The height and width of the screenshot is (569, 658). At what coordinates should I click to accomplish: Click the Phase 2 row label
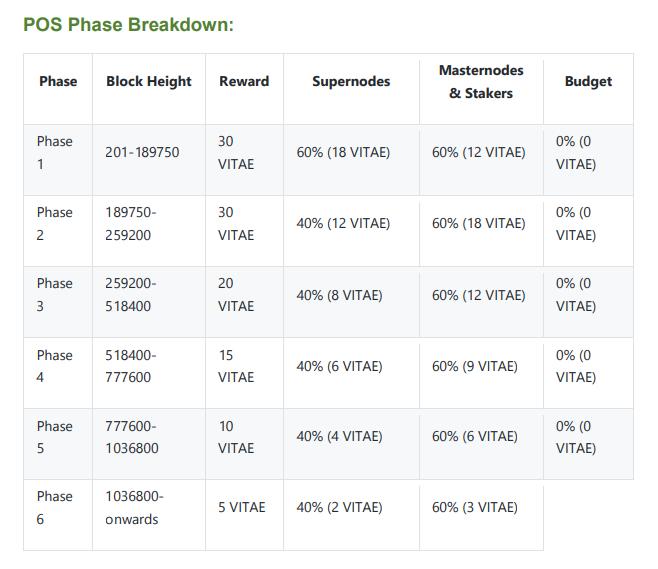55,223
